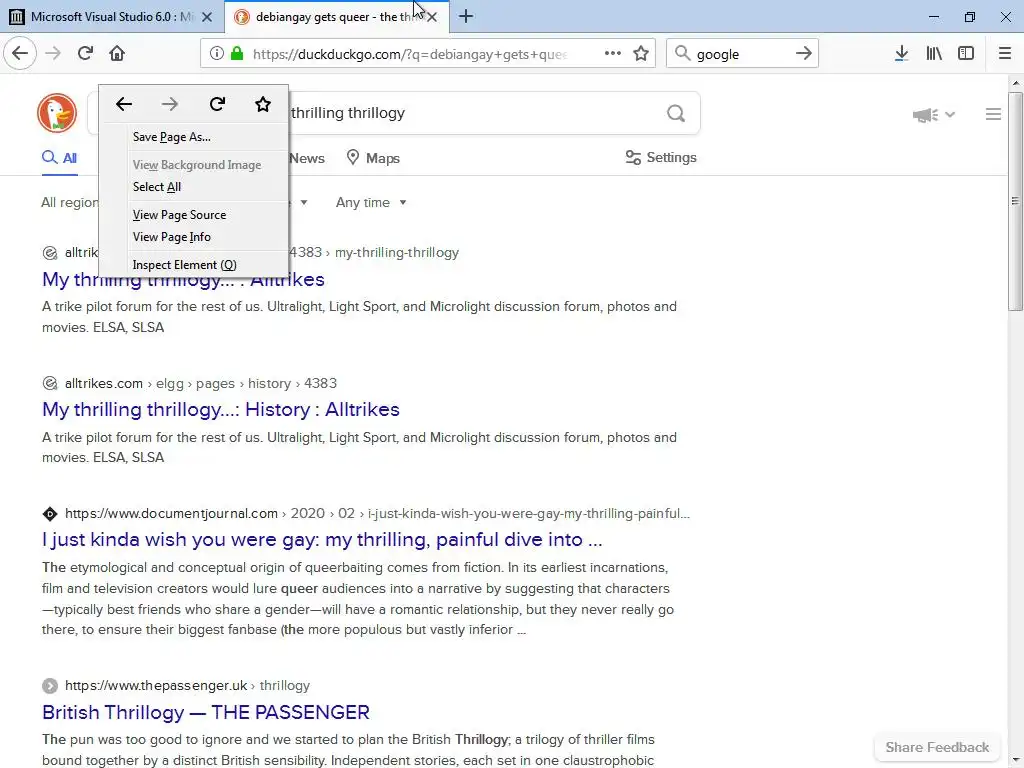Click alltrikes.com history 4383 breadcrumb URL
The height and width of the screenshot is (768, 1024).
(200, 383)
